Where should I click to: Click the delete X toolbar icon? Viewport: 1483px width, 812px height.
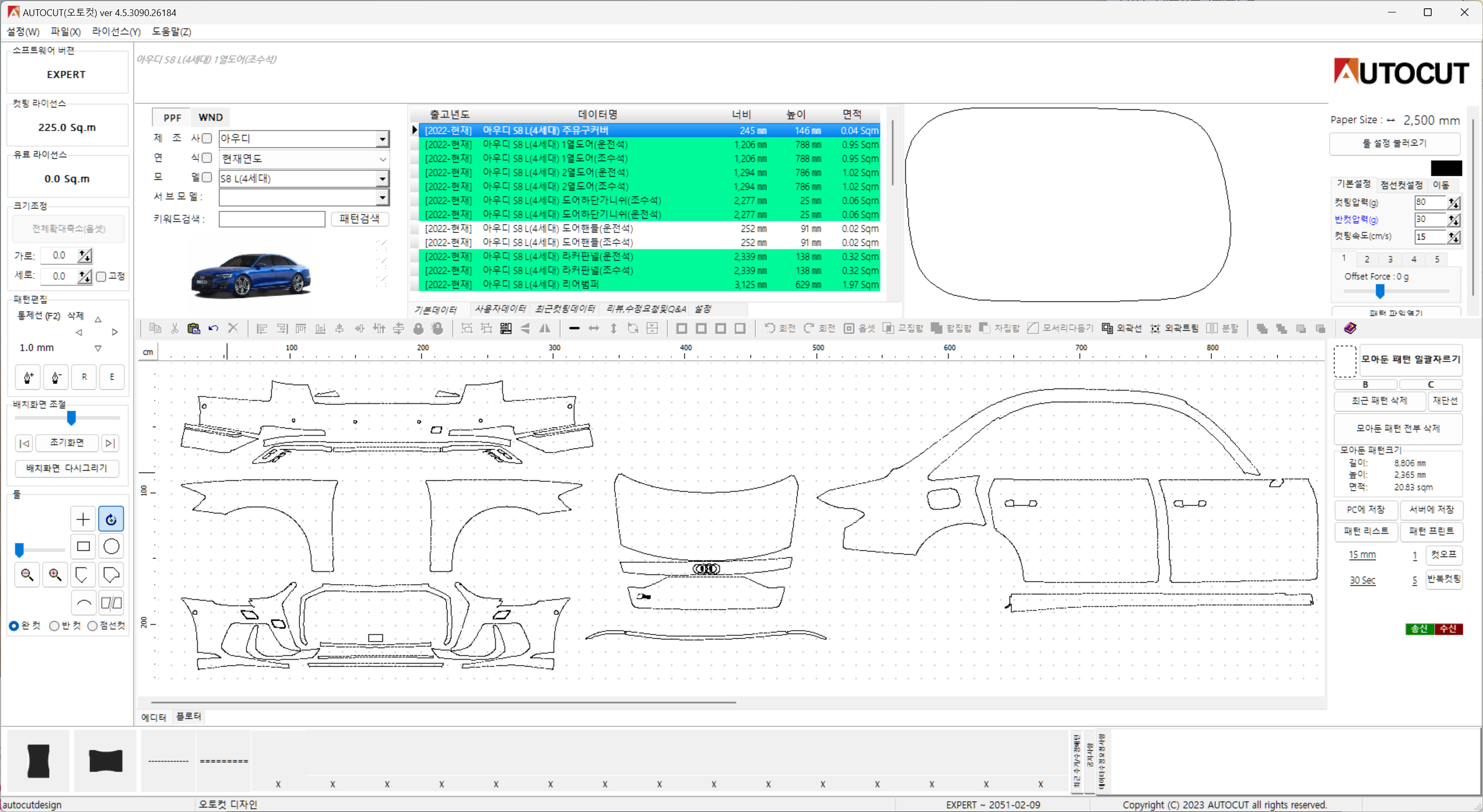[x=233, y=328]
